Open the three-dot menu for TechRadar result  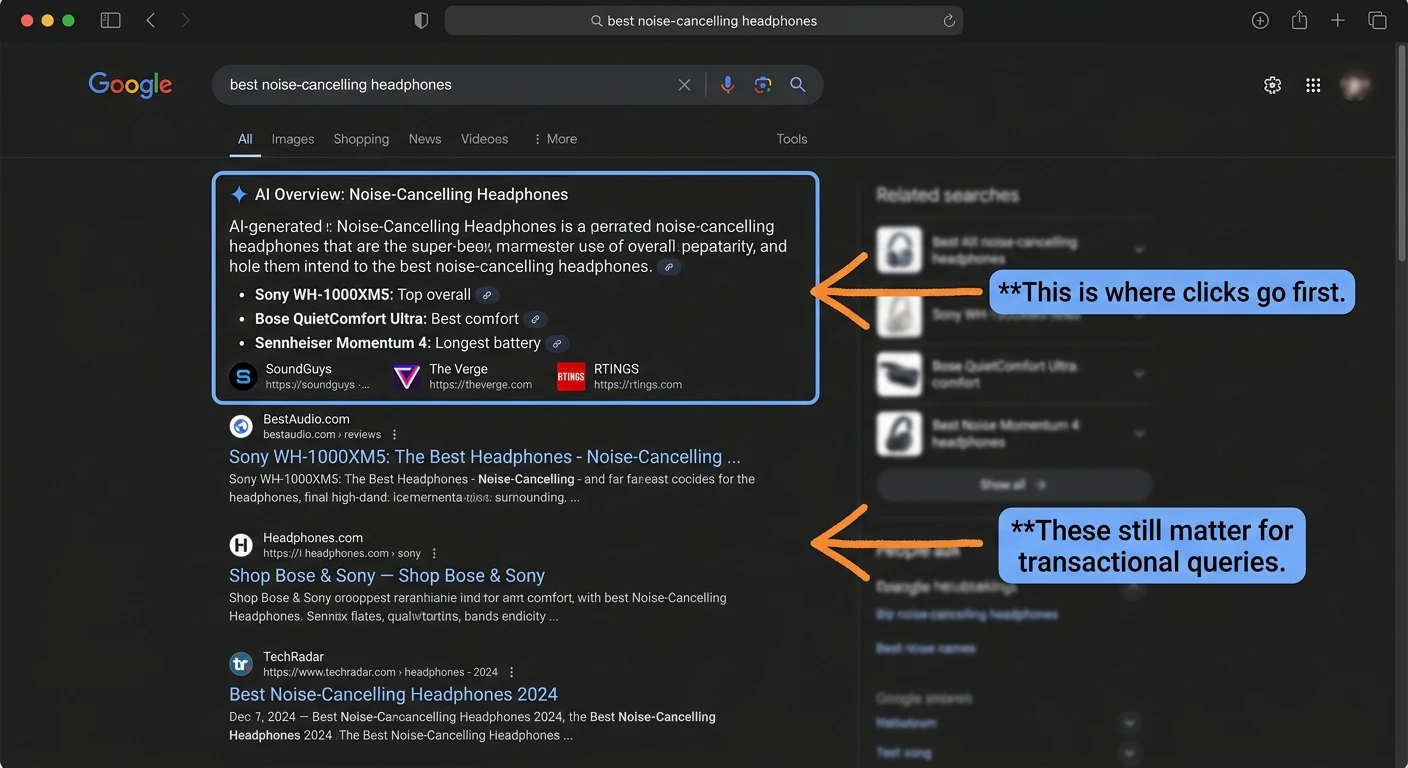pyautogui.click(x=512, y=672)
